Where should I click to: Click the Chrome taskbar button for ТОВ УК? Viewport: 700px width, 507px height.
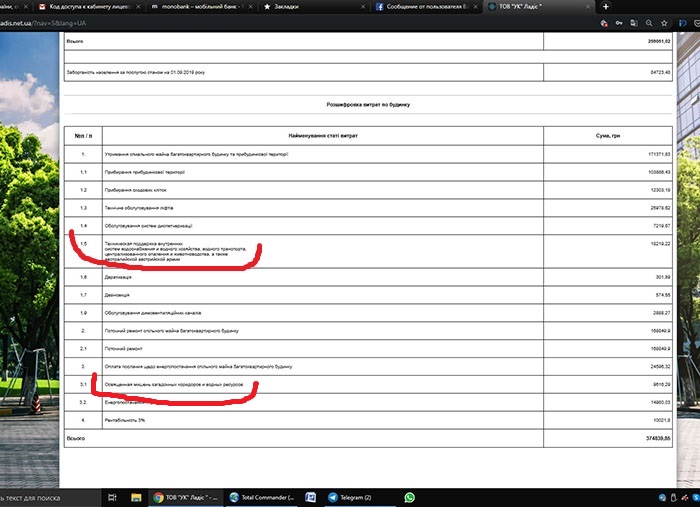pyautogui.click(x=185, y=497)
